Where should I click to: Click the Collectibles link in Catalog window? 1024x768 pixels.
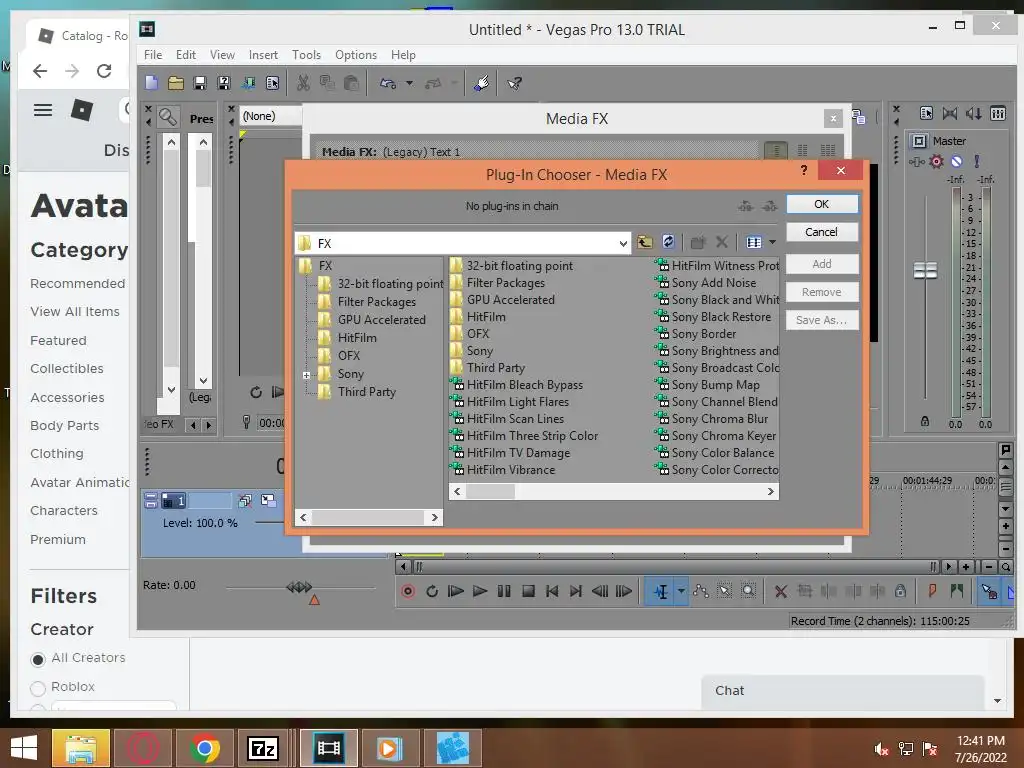click(67, 368)
